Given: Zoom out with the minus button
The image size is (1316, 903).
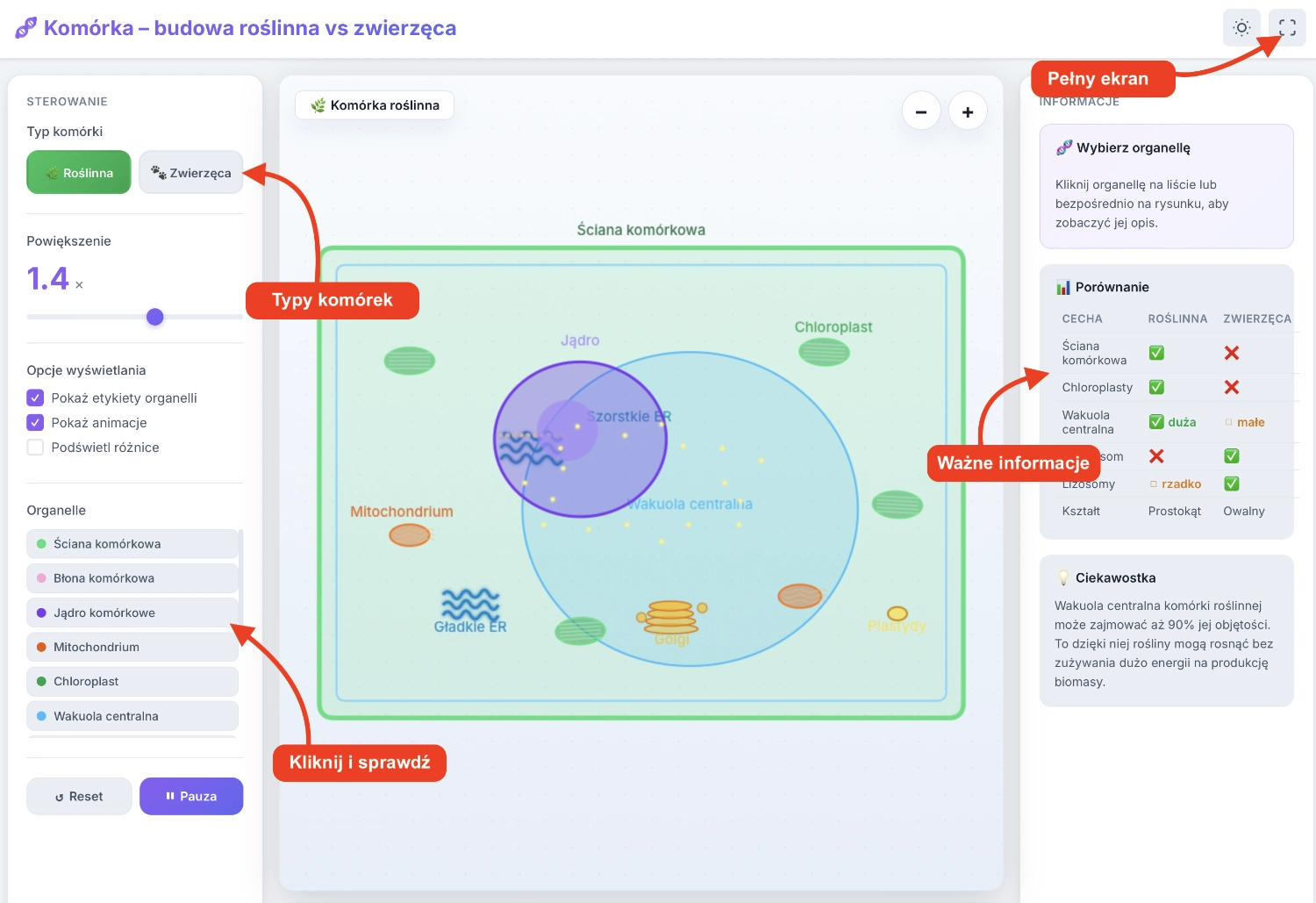Looking at the screenshot, I should coord(921,111).
